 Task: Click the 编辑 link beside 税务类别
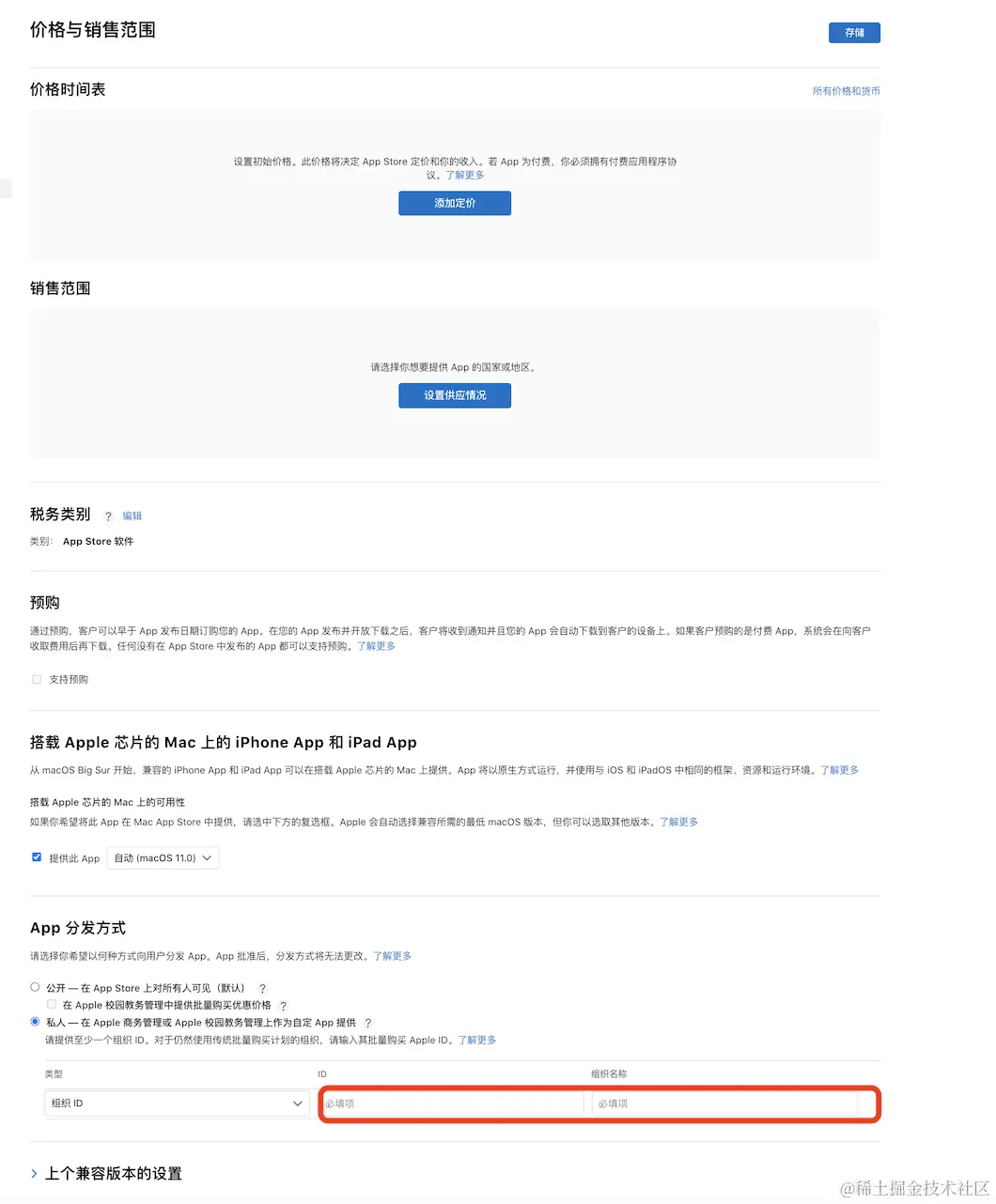(132, 517)
